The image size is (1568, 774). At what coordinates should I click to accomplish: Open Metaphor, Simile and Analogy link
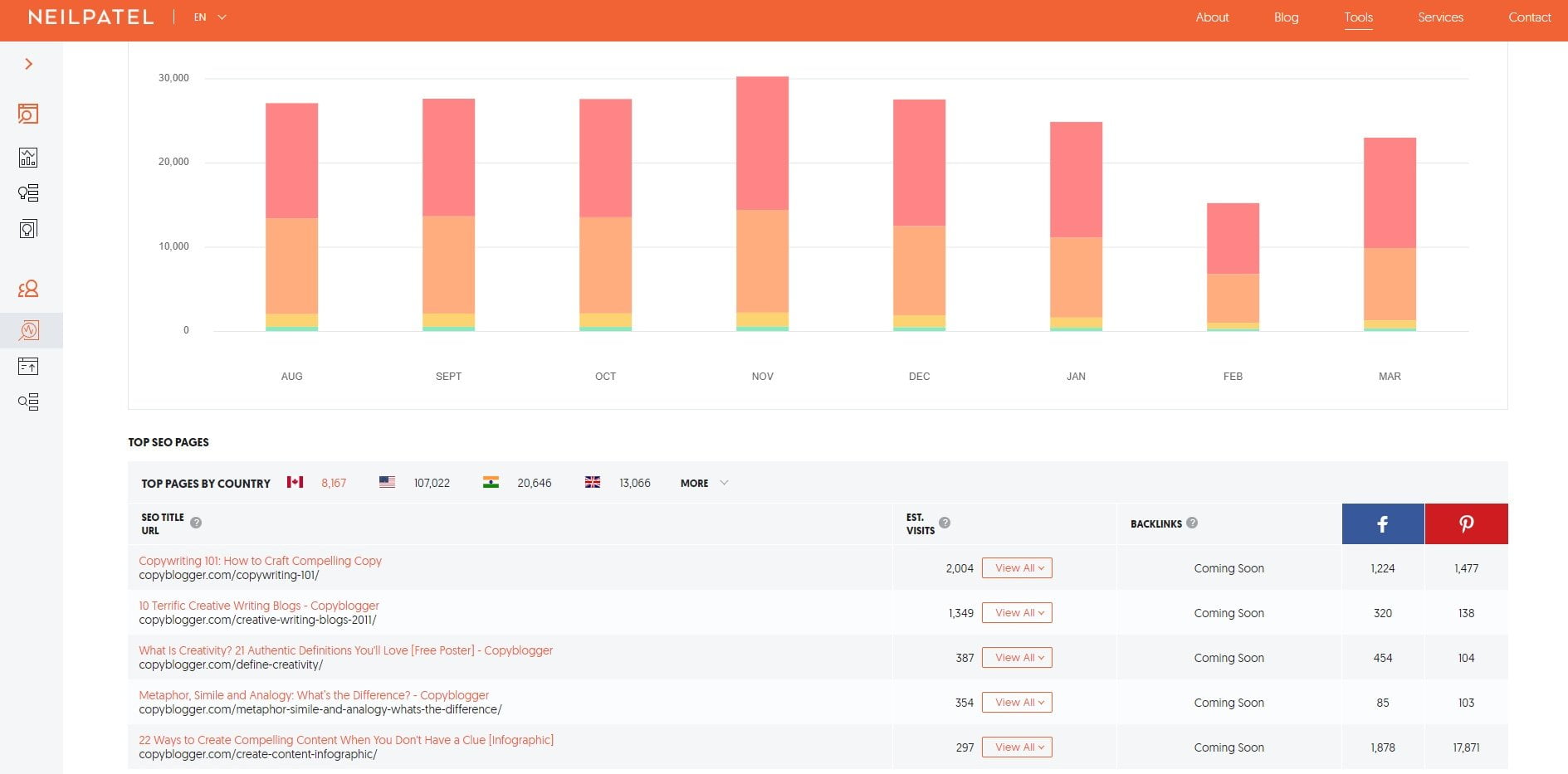pos(314,695)
